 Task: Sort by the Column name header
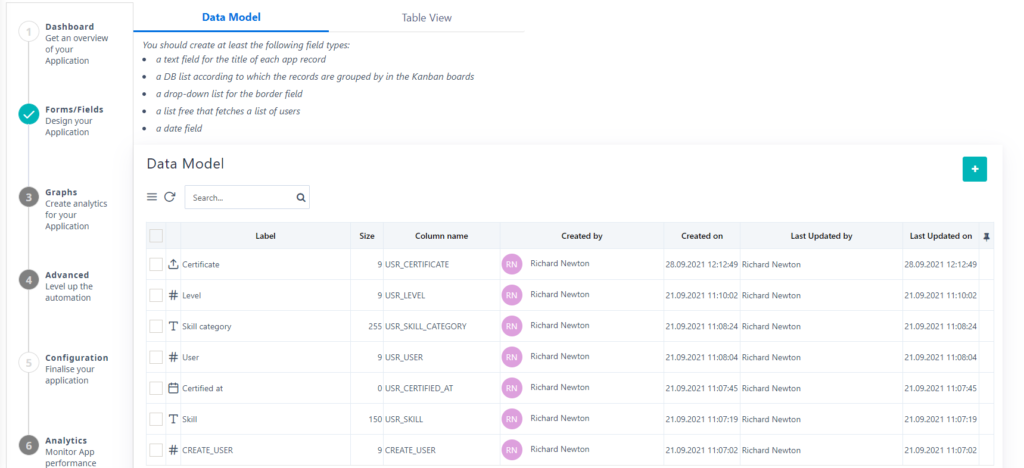(x=441, y=236)
